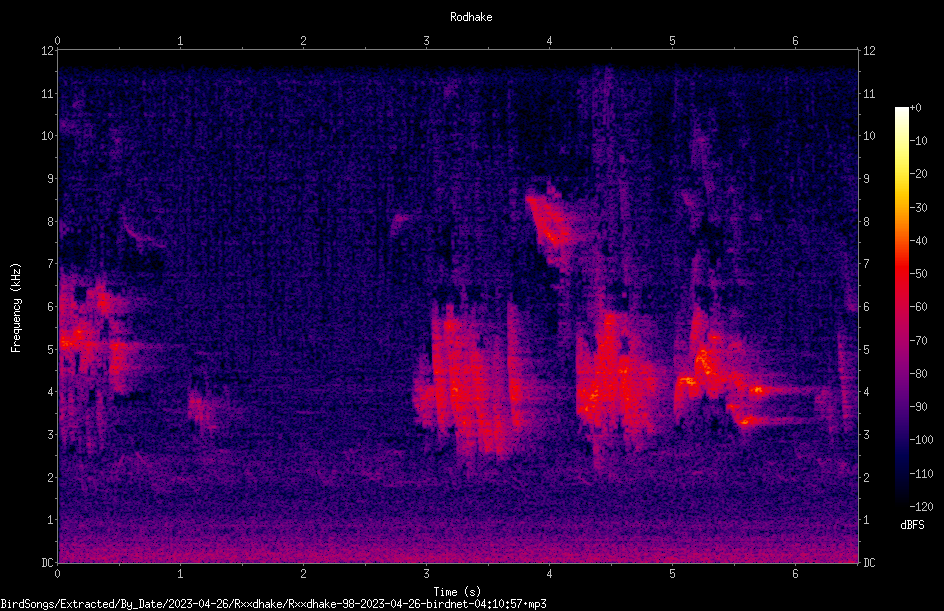
Task: Click the yellow hotspot near 3.3 kHz at 5.6 seconds
Action: (745, 421)
